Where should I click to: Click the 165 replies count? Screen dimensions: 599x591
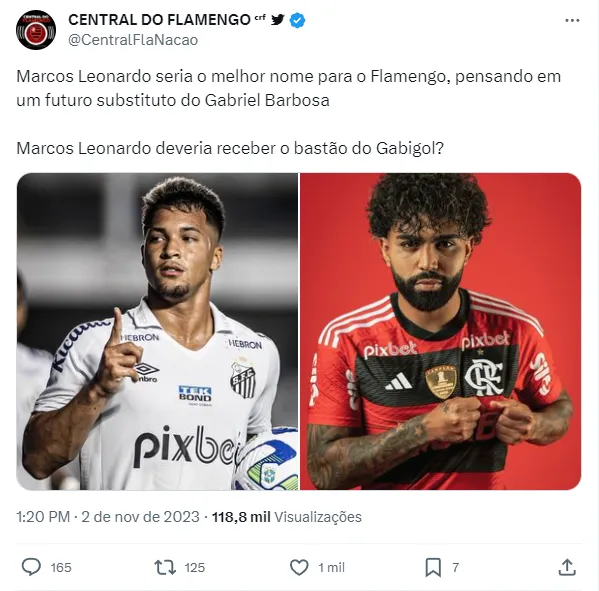pos(61,568)
